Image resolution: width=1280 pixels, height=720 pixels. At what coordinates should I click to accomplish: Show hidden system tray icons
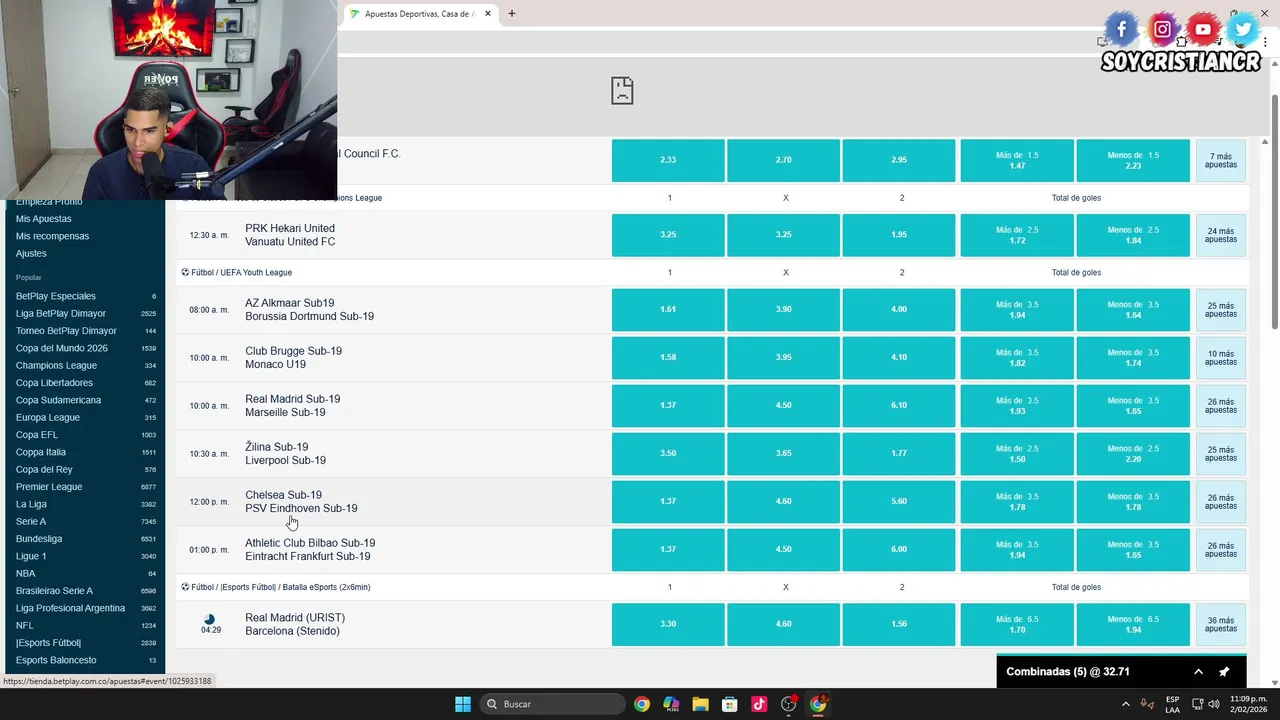pyautogui.click(x=1126, y=704)
